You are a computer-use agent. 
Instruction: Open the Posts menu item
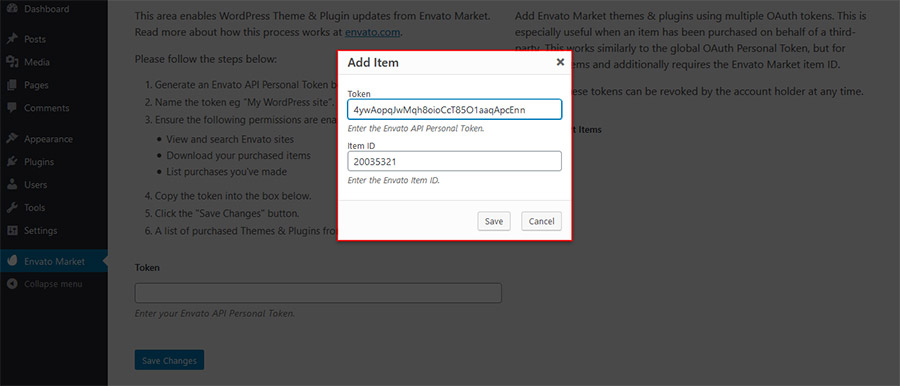click(x=54, y=39)
